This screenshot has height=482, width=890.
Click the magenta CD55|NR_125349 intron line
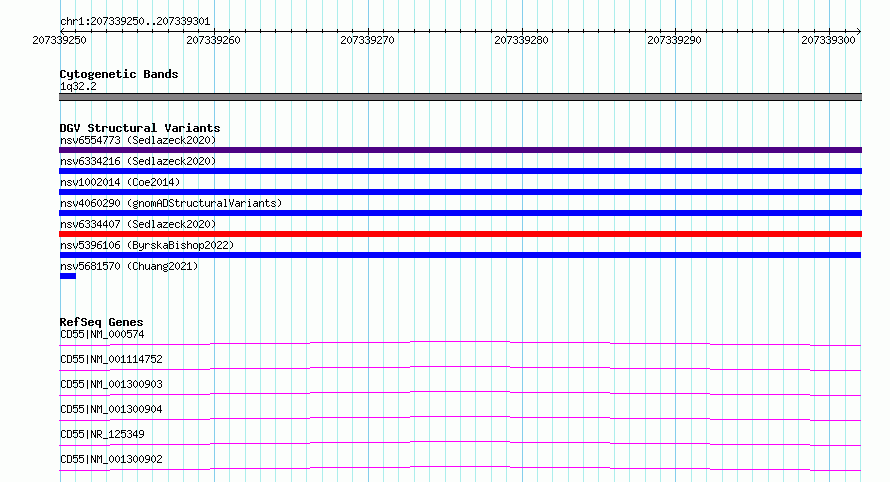[x=460, y=443]
